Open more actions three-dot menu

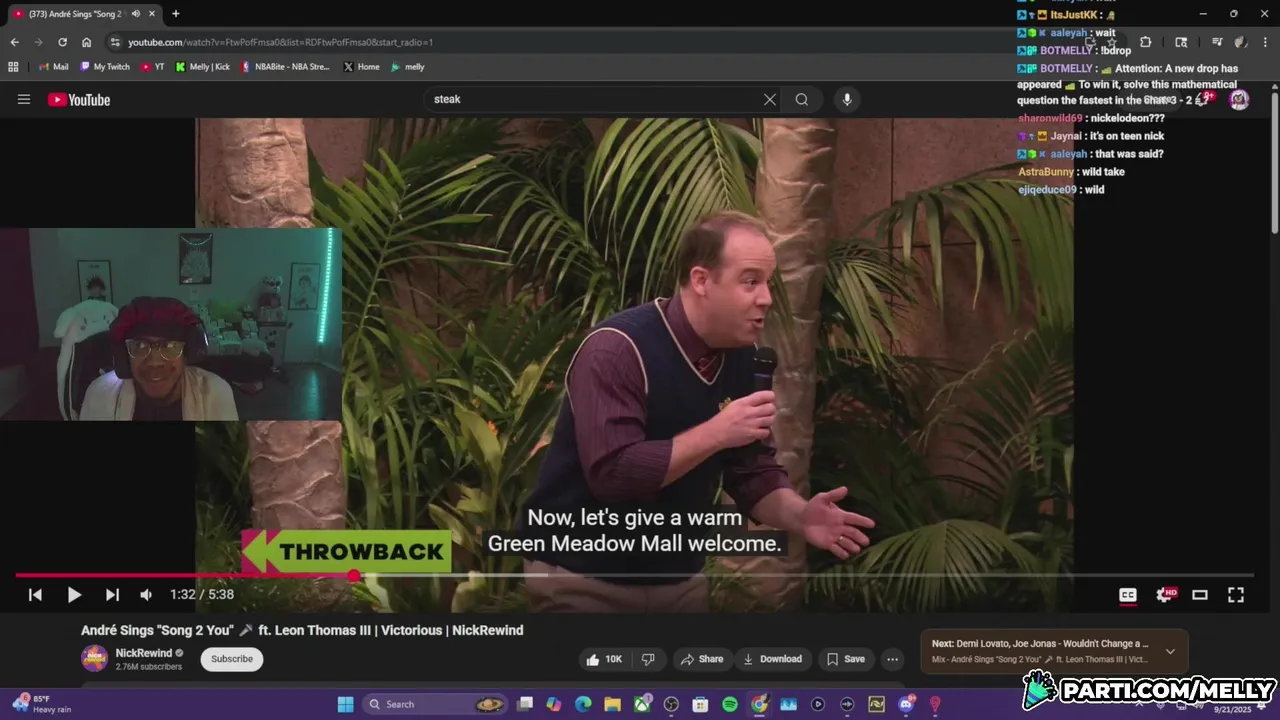(x=892, y=659)
